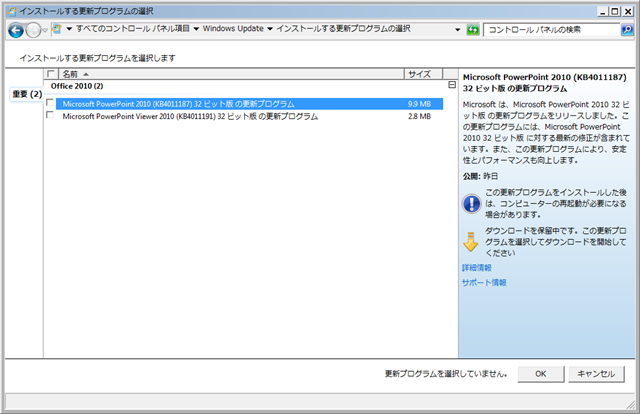This screenshot has height=414, width=640.
Task: Click the キャンセル button
Action: [596, 374]
